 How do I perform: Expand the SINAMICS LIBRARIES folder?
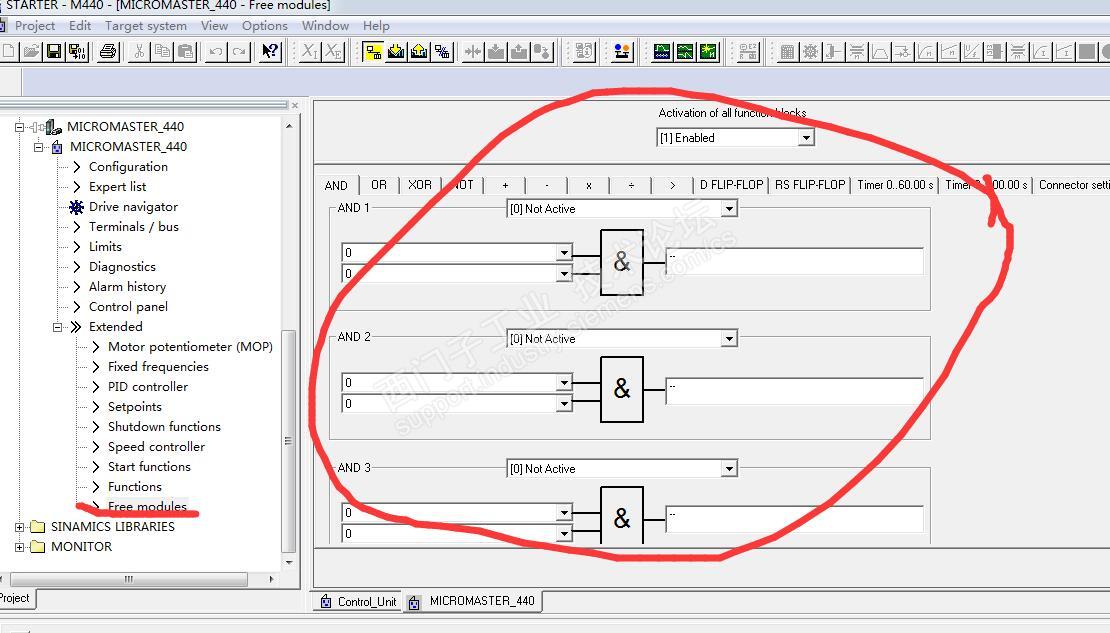(20, 527)
